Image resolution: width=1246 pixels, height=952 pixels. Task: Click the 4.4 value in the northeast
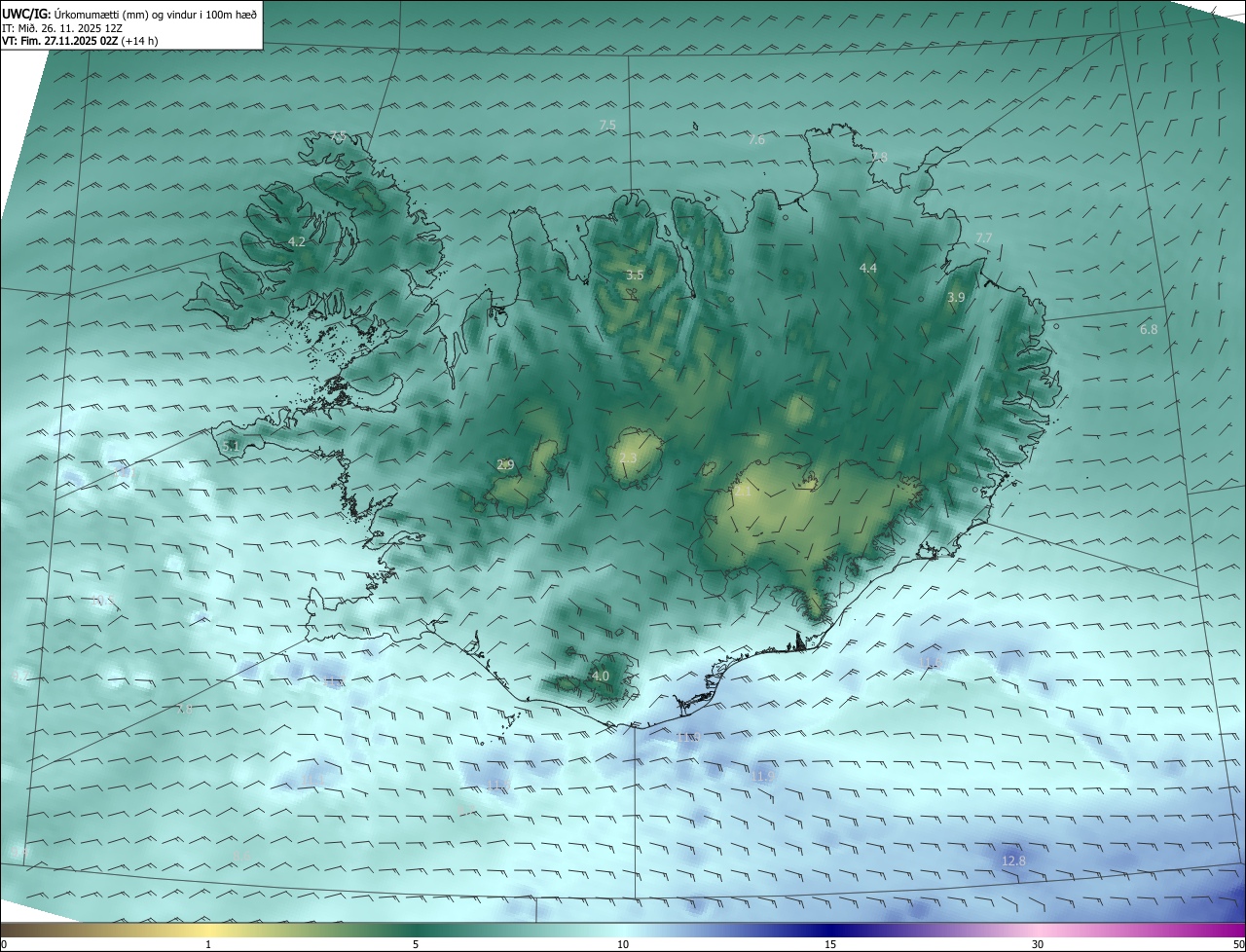point(868,268)
